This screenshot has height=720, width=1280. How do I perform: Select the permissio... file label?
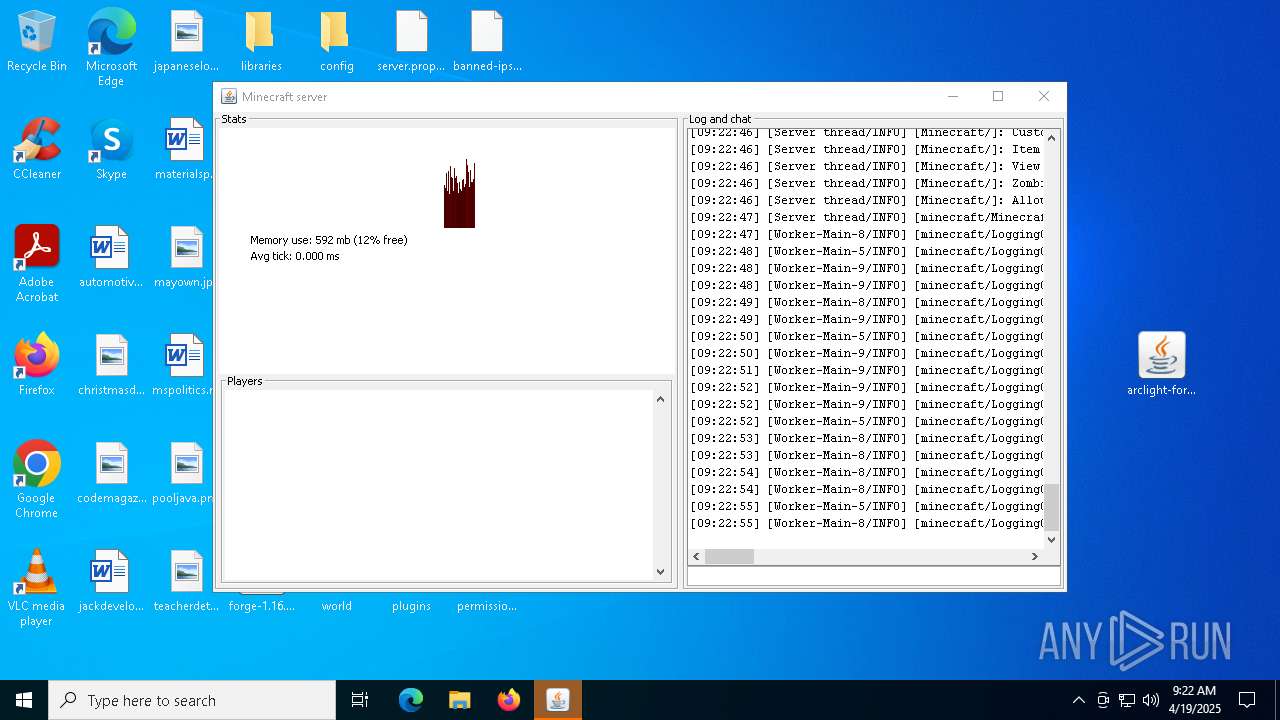pyautogui.click(x=487, y=606)
